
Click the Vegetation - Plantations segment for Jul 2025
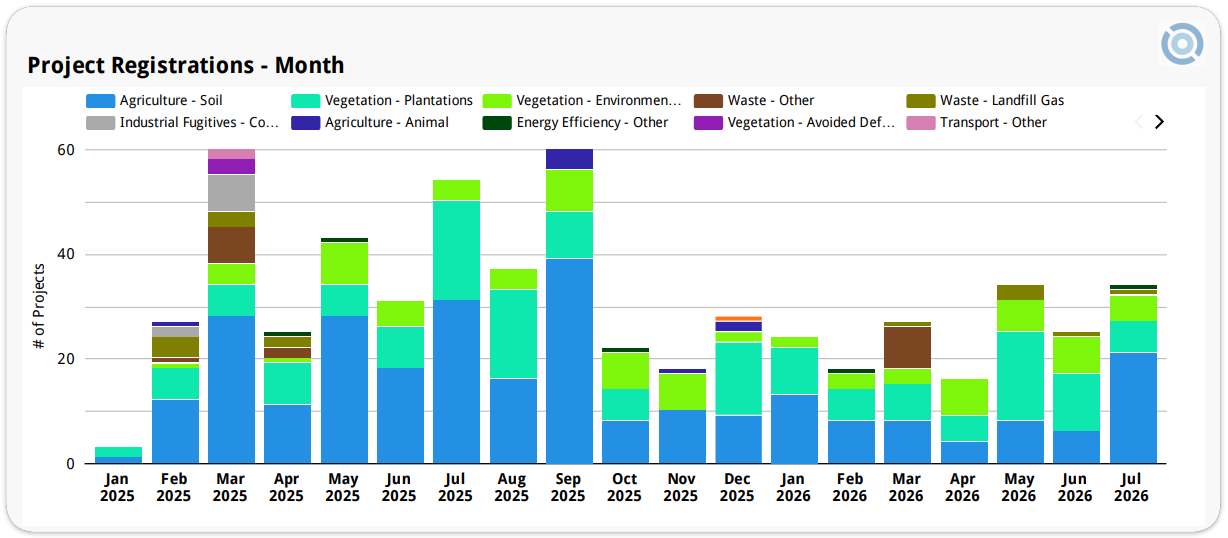(x=456, y=250)
